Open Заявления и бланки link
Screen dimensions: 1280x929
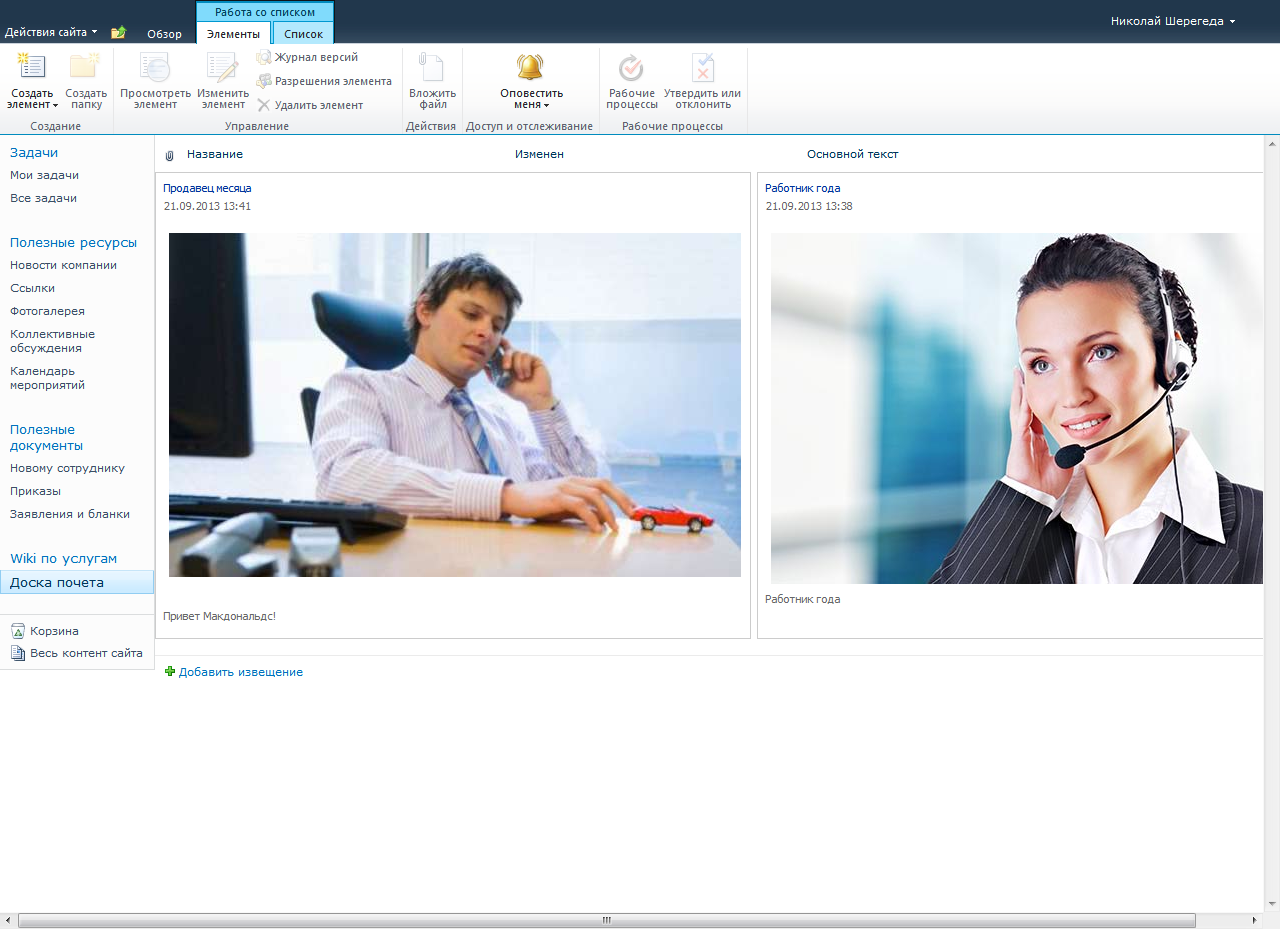click(x=70, y=514)
